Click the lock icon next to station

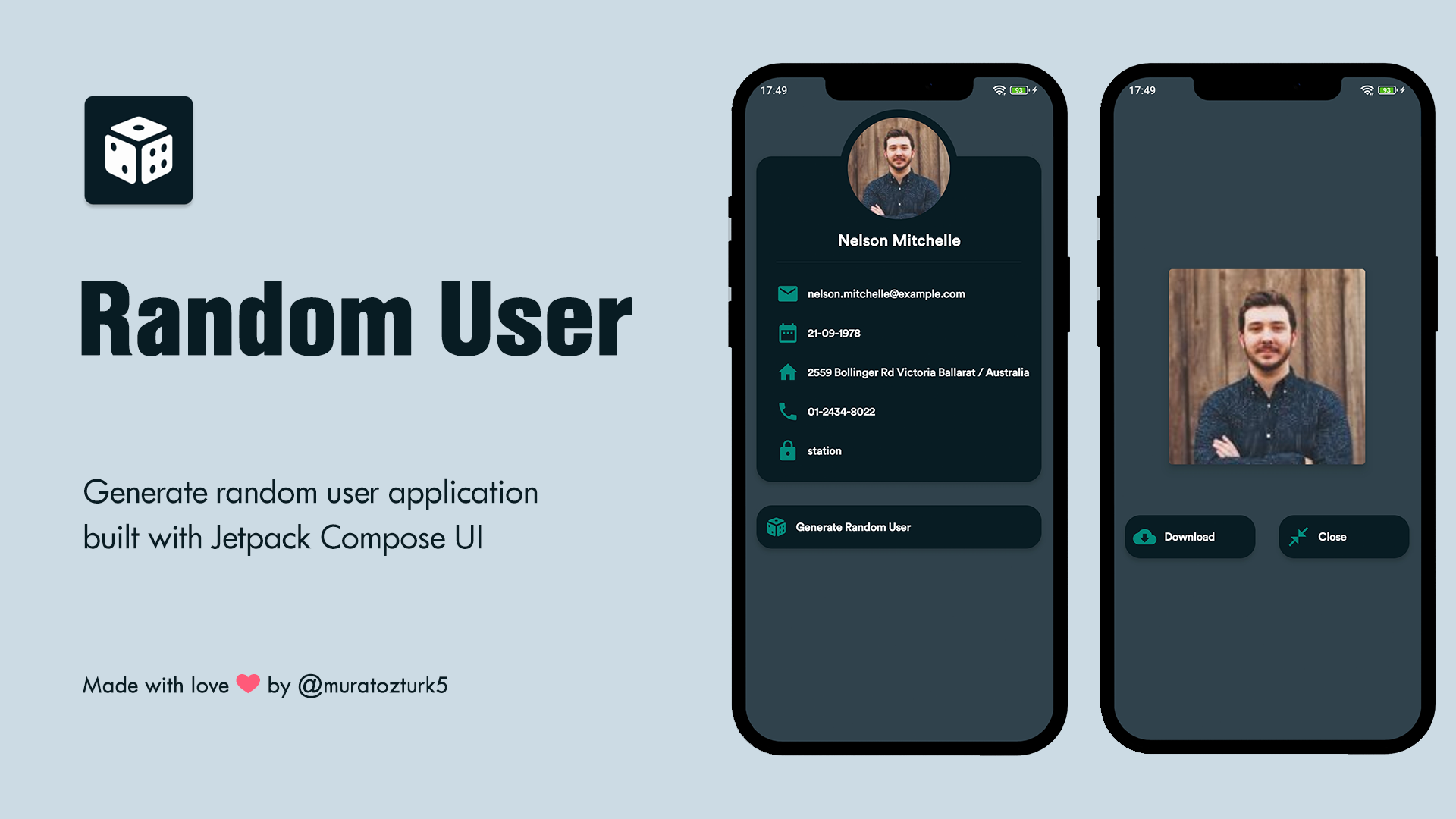[x=788, y=450]
